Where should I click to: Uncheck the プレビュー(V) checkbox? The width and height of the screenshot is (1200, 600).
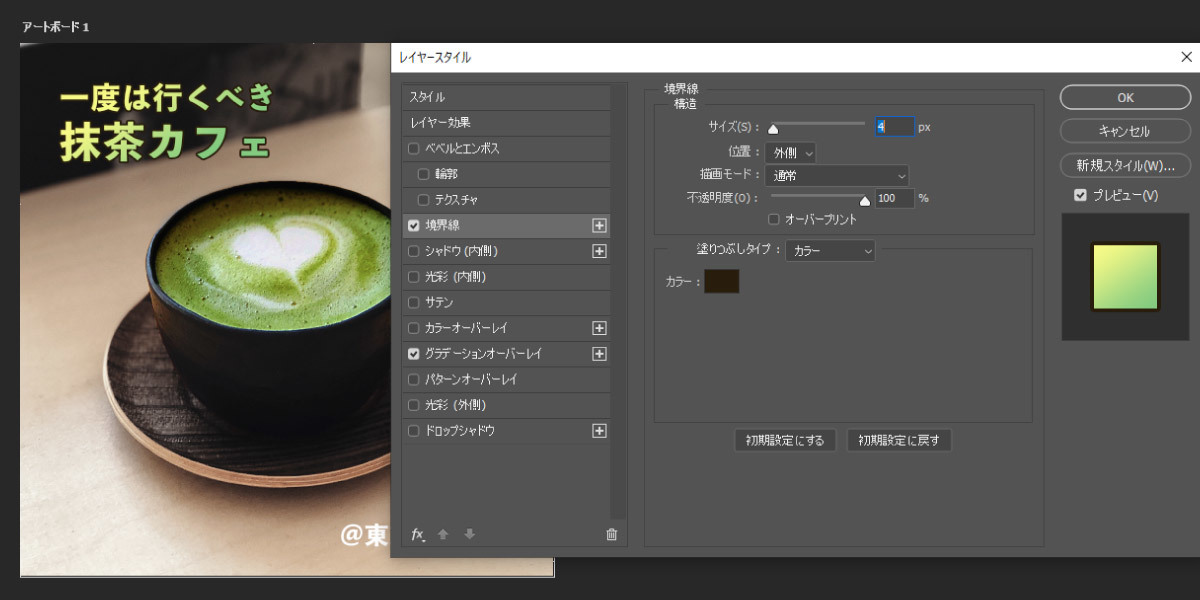coord(1080,195)
